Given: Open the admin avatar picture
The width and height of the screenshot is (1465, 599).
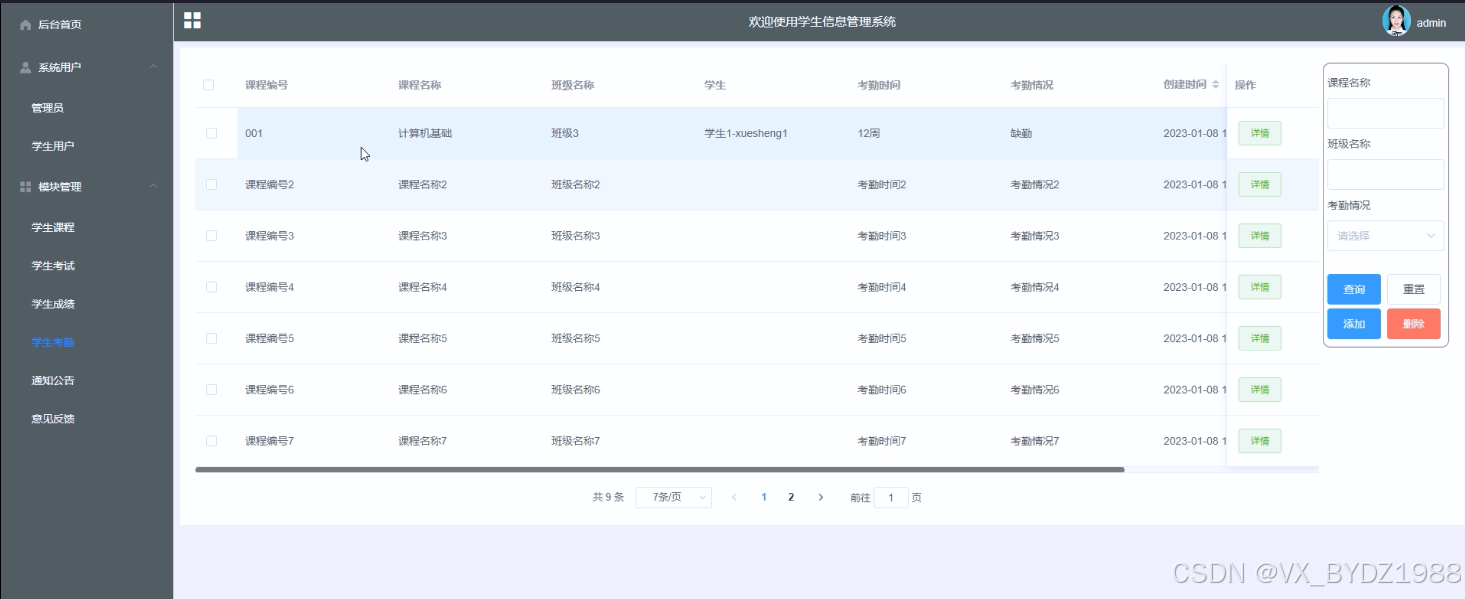Looking at the screenshot, I should tap(1396, 21).
